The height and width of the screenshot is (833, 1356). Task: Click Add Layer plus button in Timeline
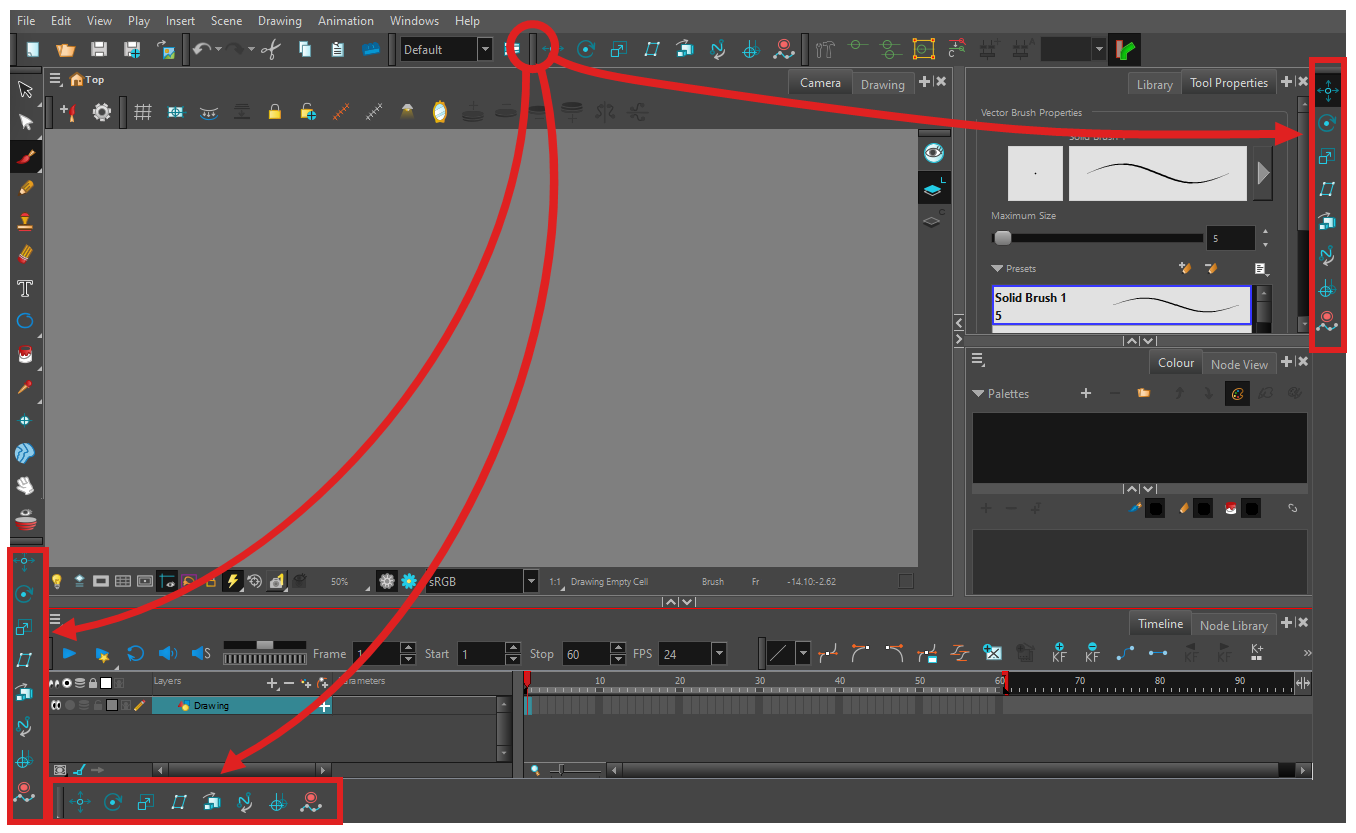tap(272, 683)
